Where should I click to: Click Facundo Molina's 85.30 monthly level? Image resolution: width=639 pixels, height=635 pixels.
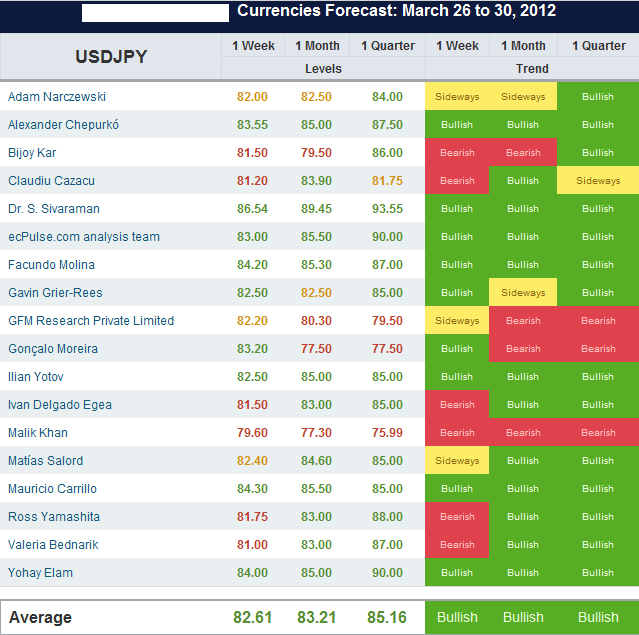pyautogui.click(x=316, y=265)
